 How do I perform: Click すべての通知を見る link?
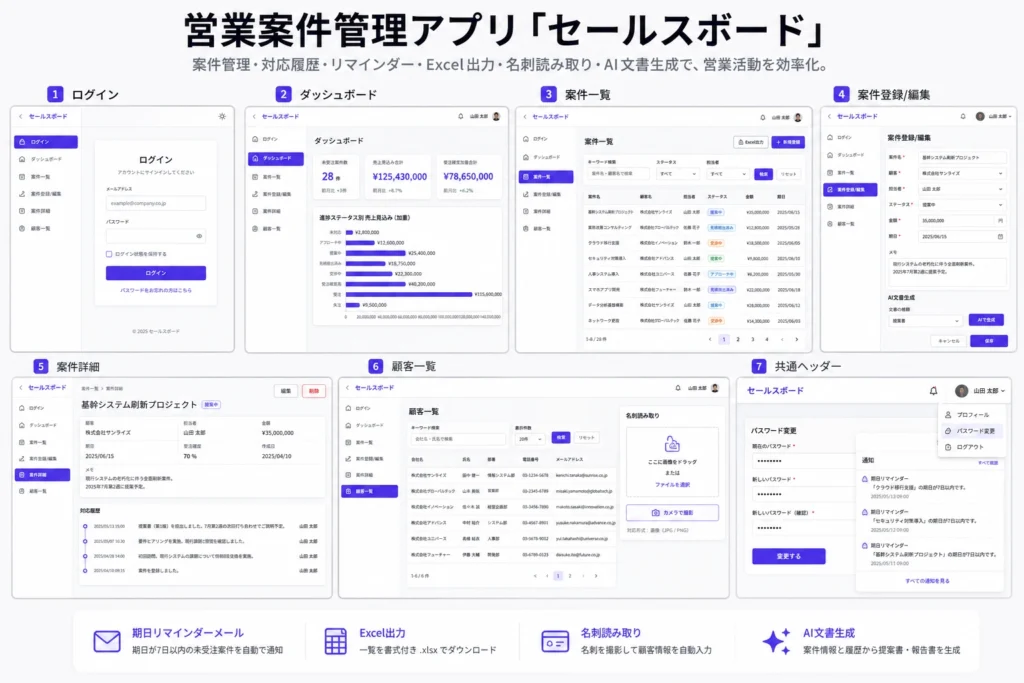click(927, 580)
